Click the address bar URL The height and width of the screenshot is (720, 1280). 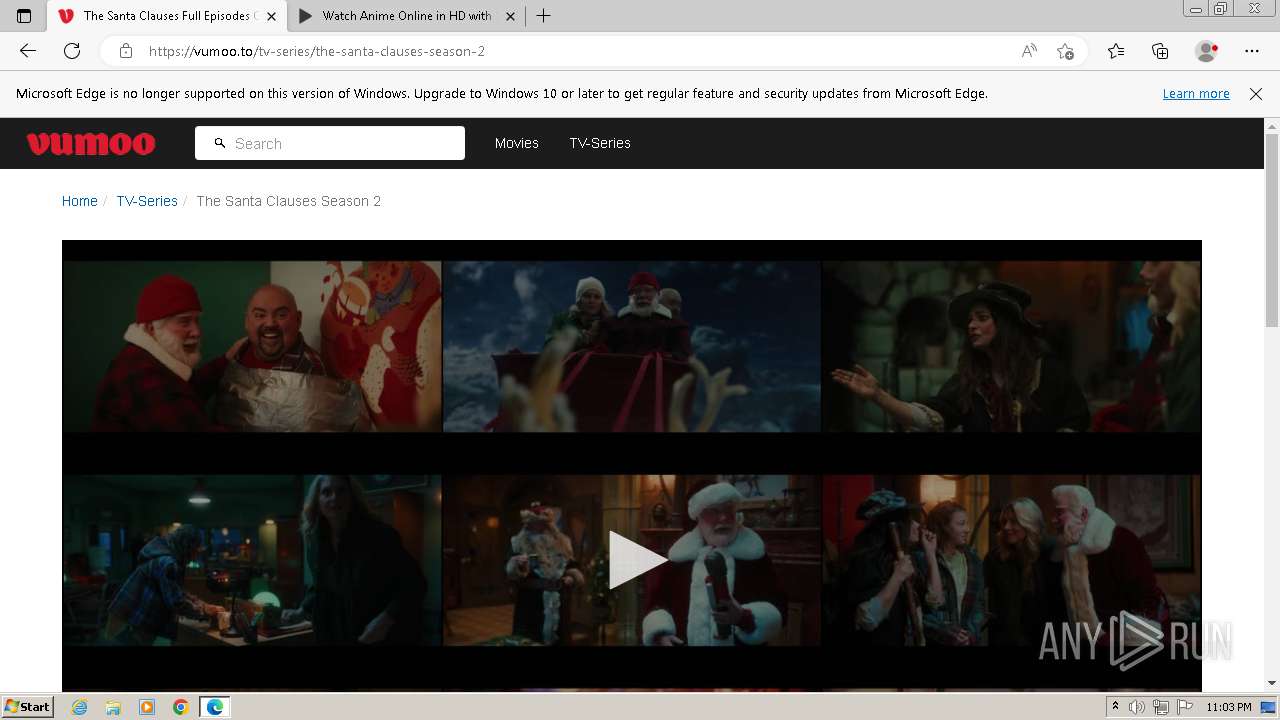(x=317, y=51)
